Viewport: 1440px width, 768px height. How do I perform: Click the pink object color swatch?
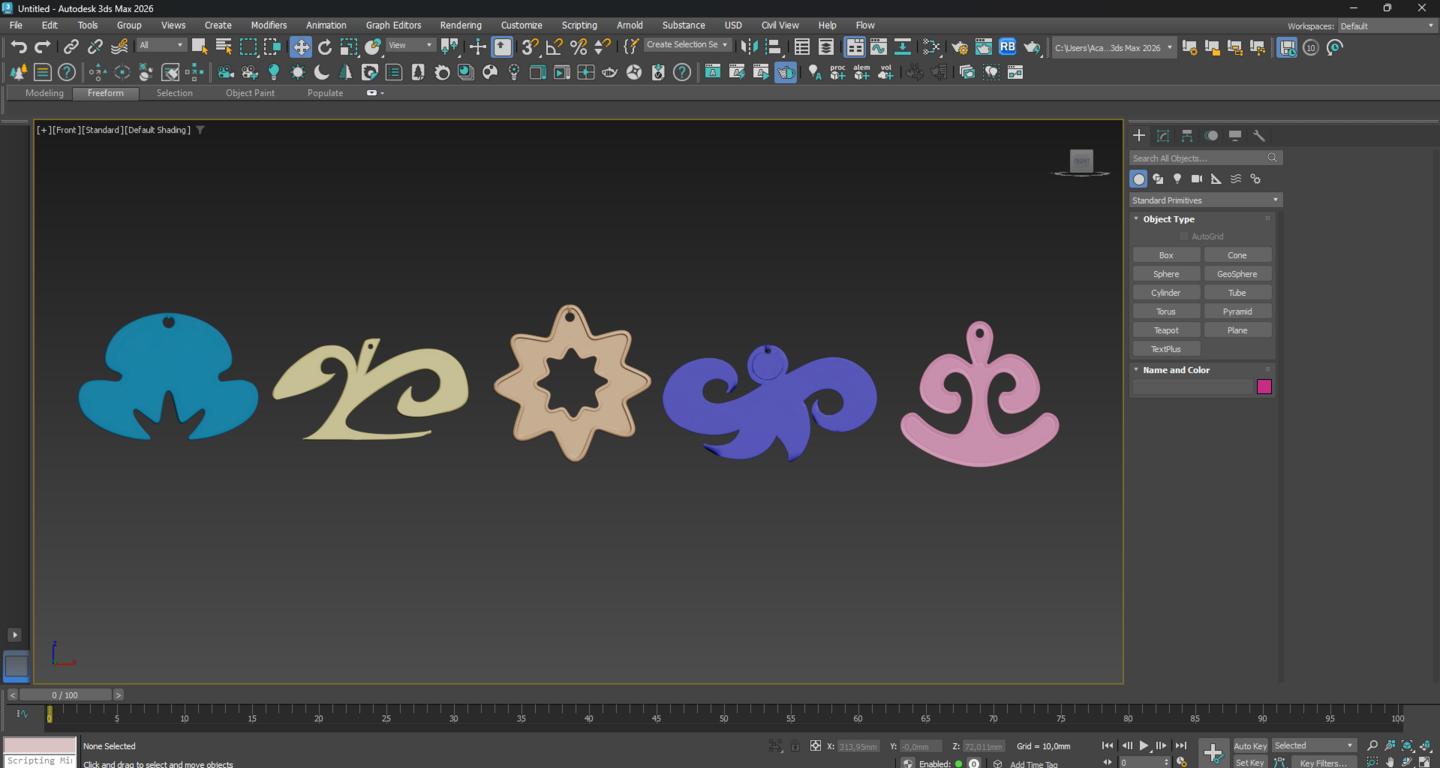[1264, 387]
